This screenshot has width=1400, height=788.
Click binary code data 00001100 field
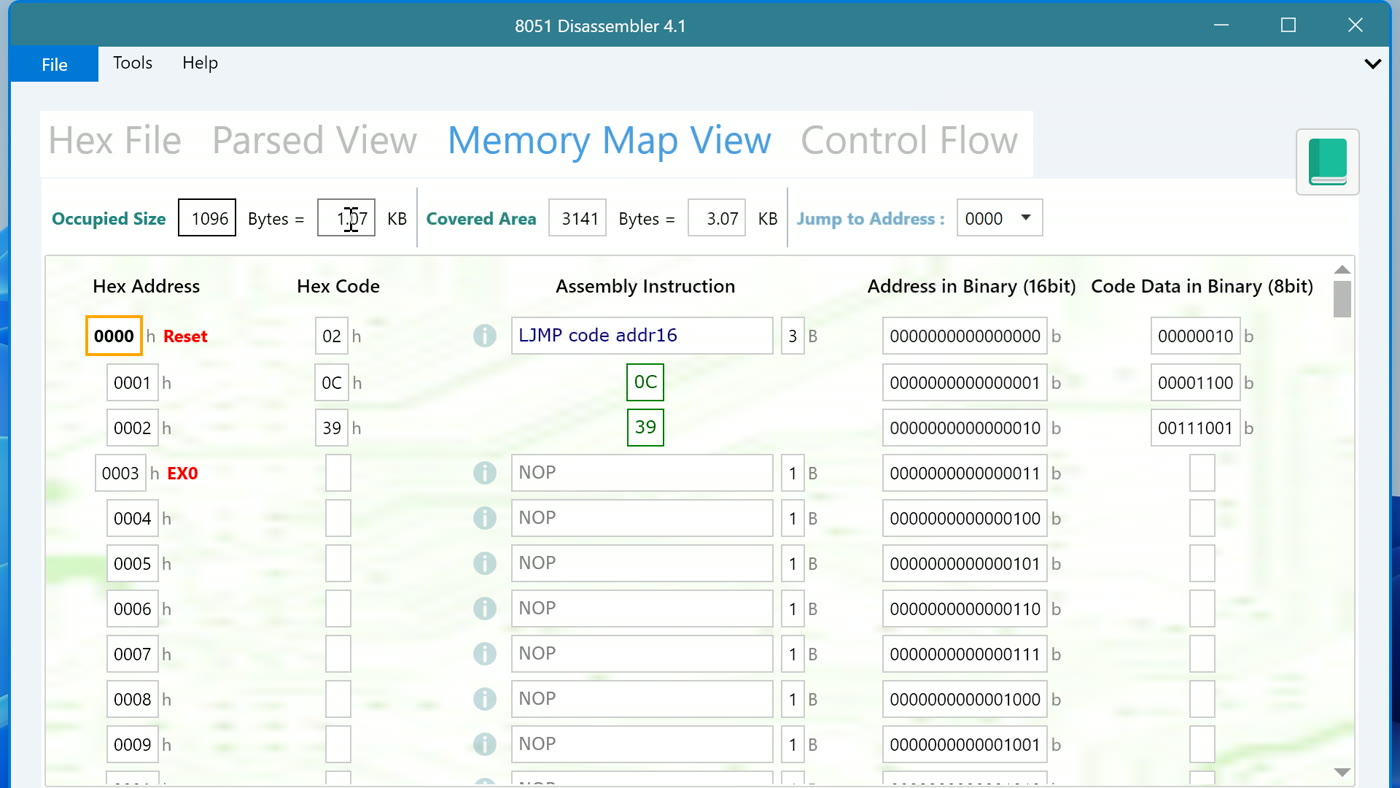pos(1196,382)
